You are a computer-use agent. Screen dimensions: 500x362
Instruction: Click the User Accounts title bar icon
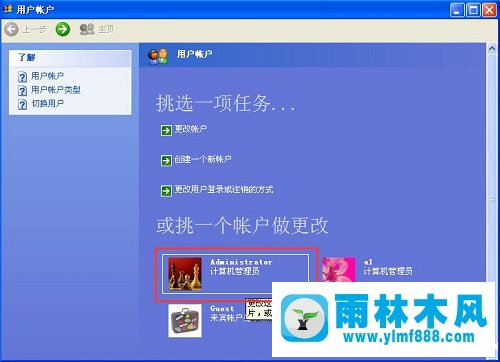click(x=8, y=9)
